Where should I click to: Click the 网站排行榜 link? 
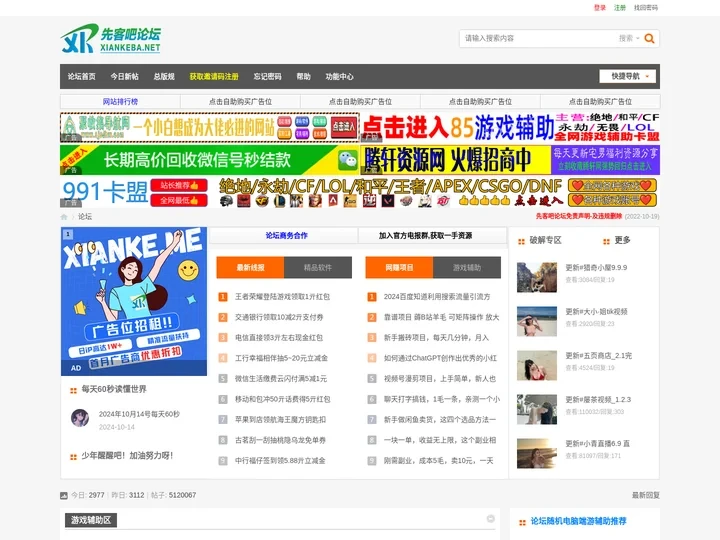(120, 101)
